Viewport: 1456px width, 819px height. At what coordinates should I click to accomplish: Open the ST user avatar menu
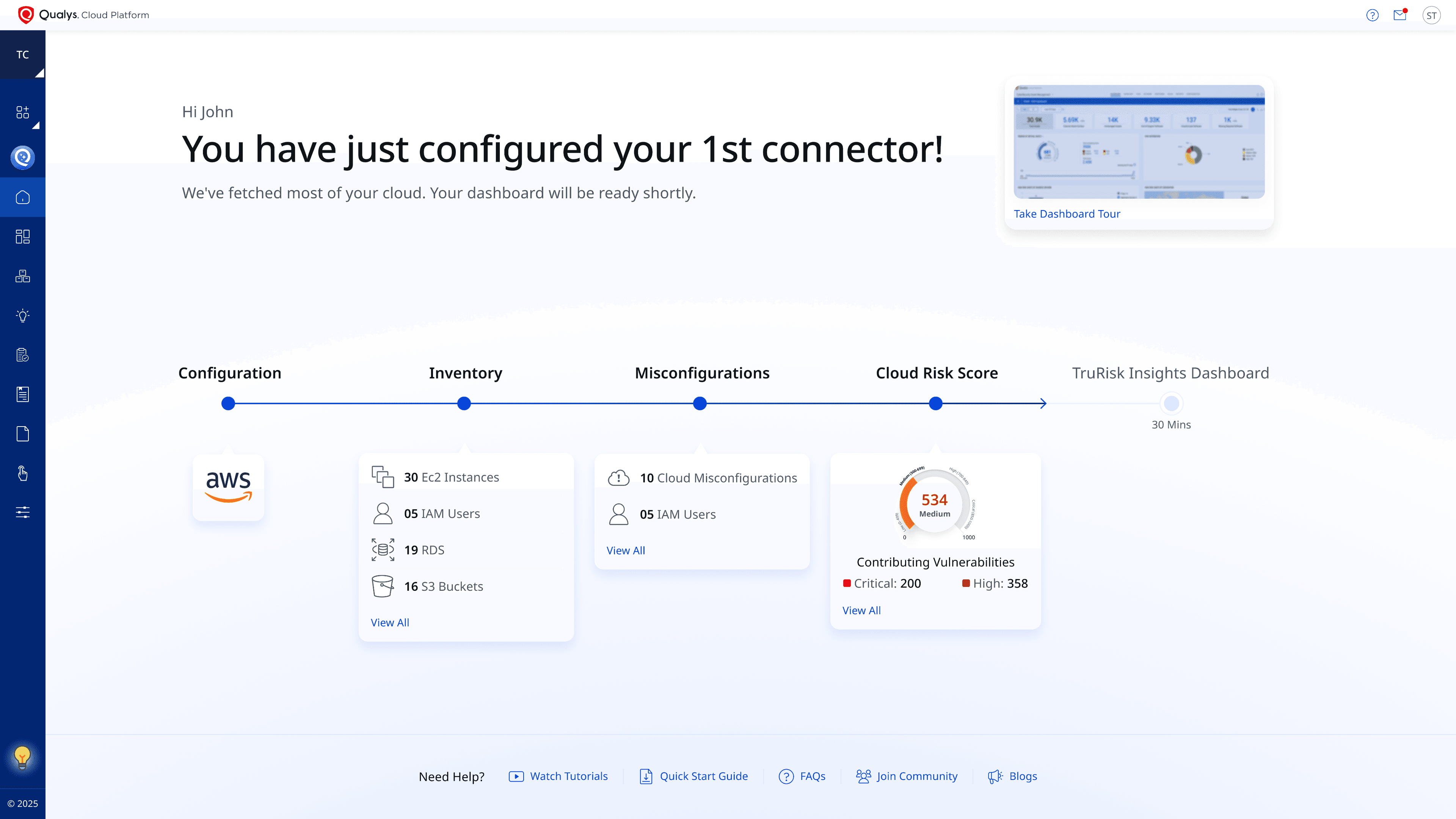(x=1431, y=15)
